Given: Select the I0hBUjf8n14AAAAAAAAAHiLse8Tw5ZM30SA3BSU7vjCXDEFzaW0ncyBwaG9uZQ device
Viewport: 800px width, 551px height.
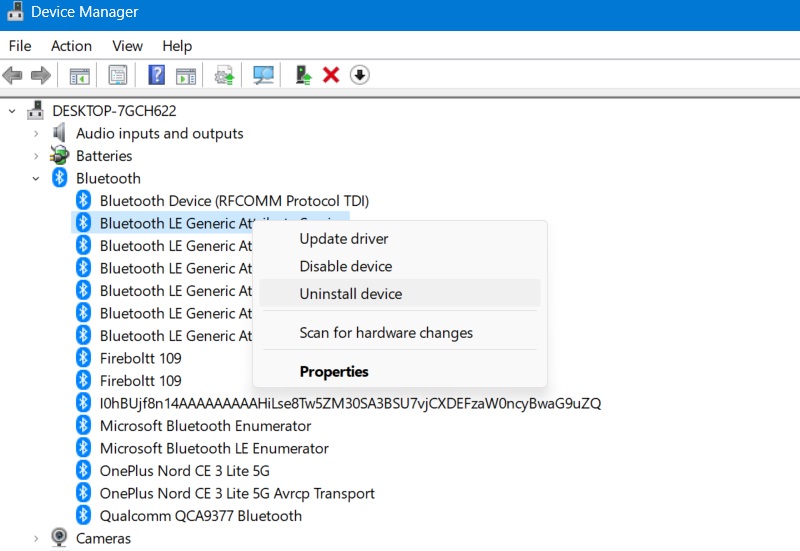Looking at the screenshot, I should [x=351, y=403].
